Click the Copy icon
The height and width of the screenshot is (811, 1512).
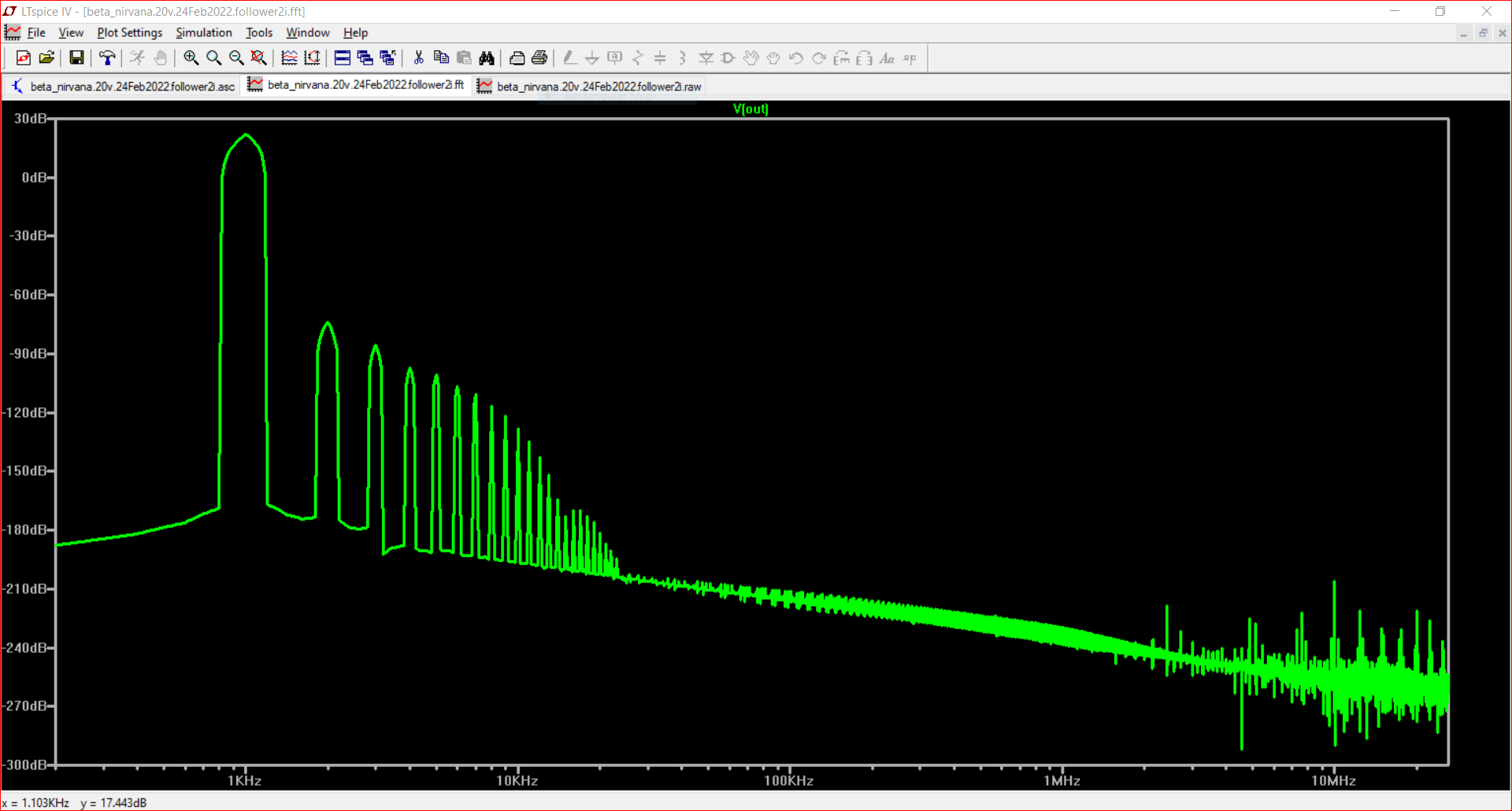click(441, 57)
